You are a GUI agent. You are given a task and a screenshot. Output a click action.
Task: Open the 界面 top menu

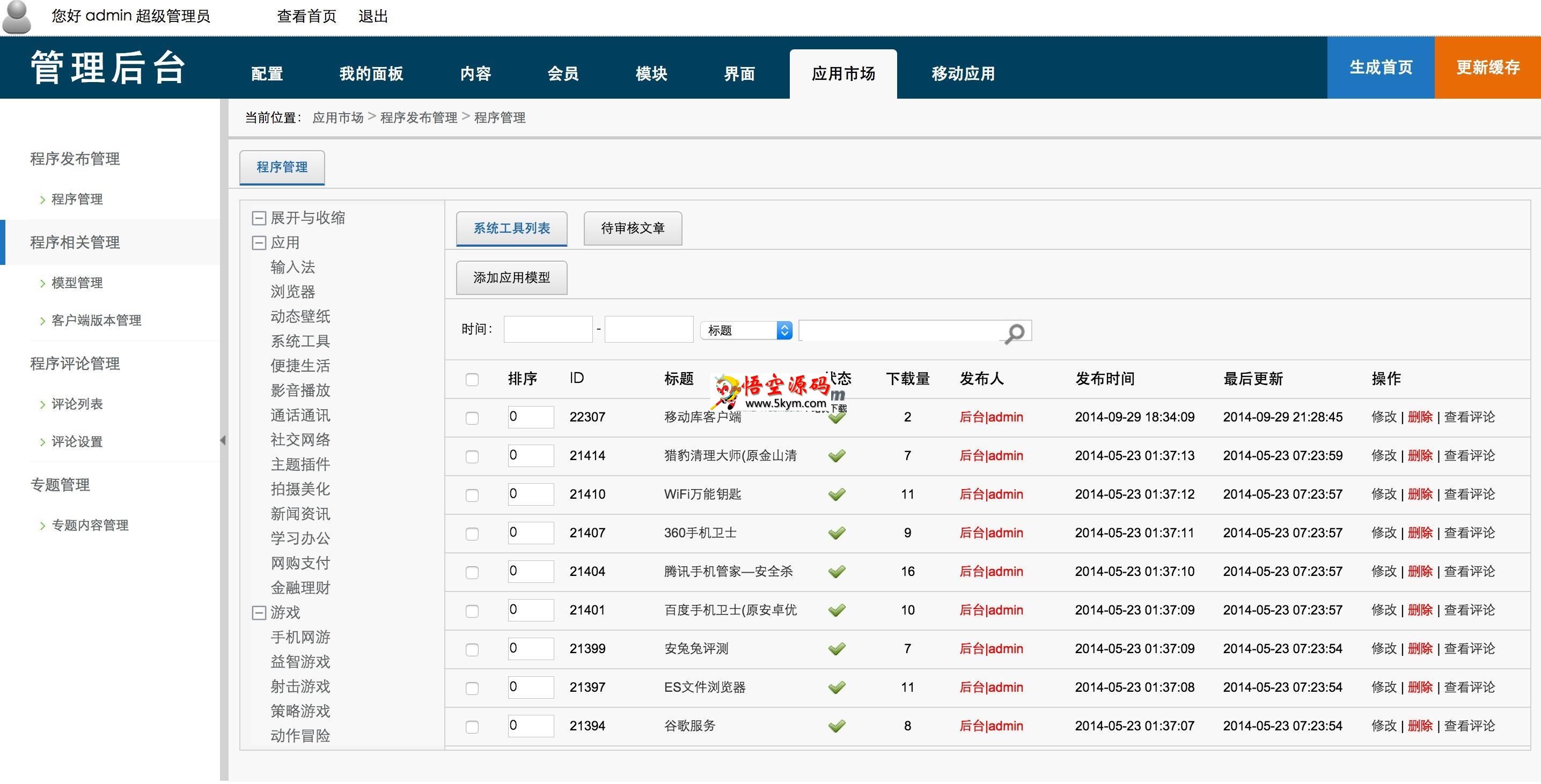click(740, 73)
